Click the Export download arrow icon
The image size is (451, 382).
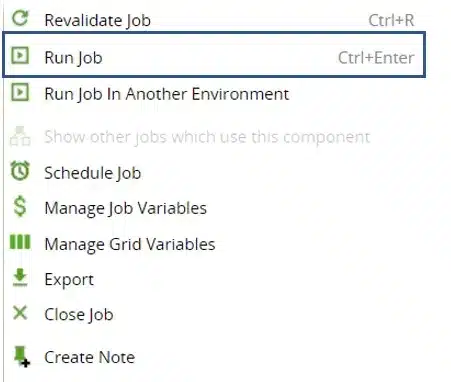pyautogui.click(x=20, y=278)
